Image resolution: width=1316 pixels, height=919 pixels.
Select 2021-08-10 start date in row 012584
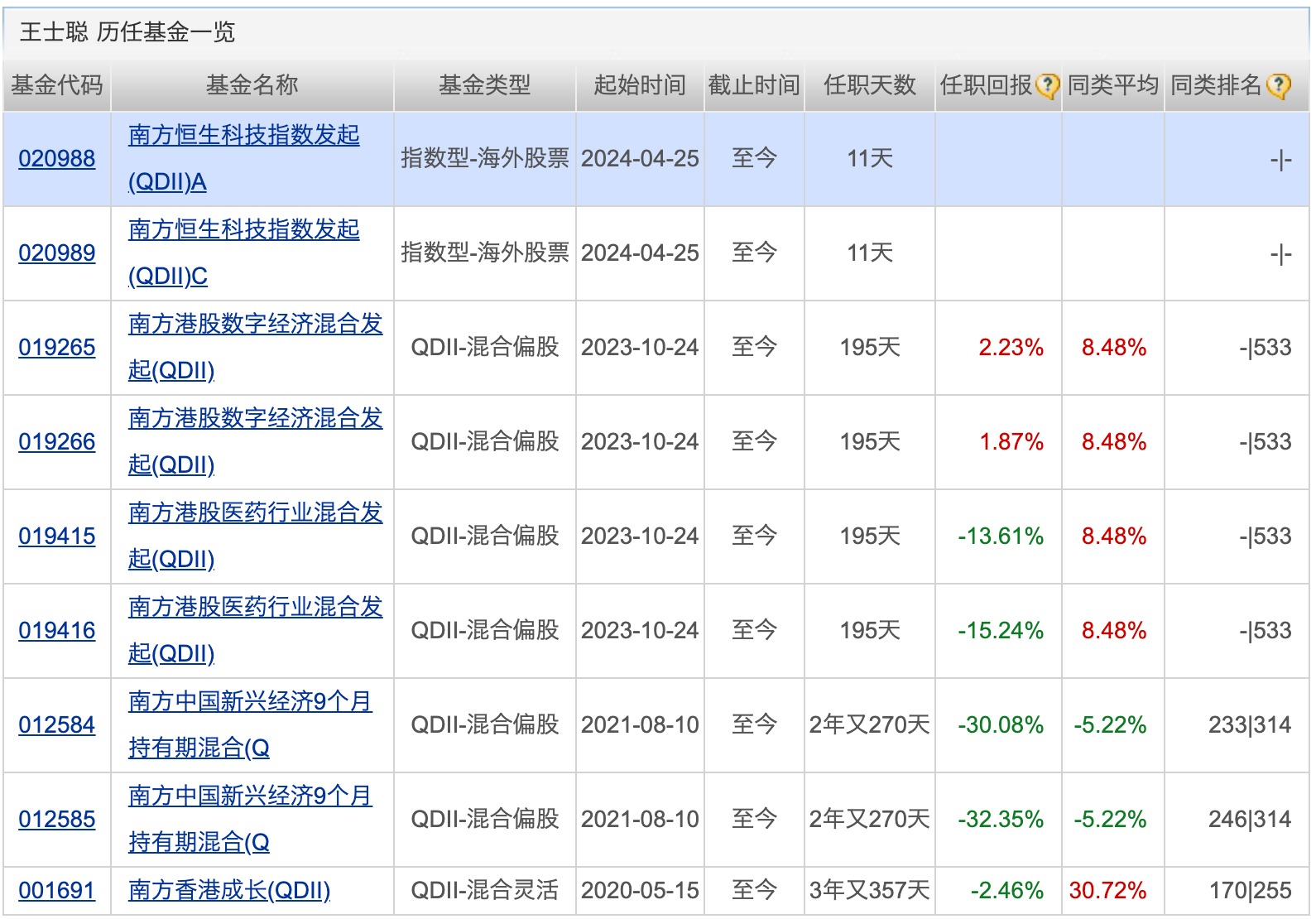640,725
